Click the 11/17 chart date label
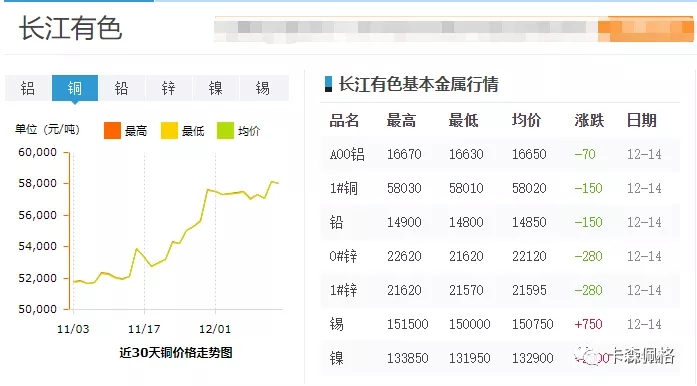Viewport: 697px width, 386px height. pos(144,329)
